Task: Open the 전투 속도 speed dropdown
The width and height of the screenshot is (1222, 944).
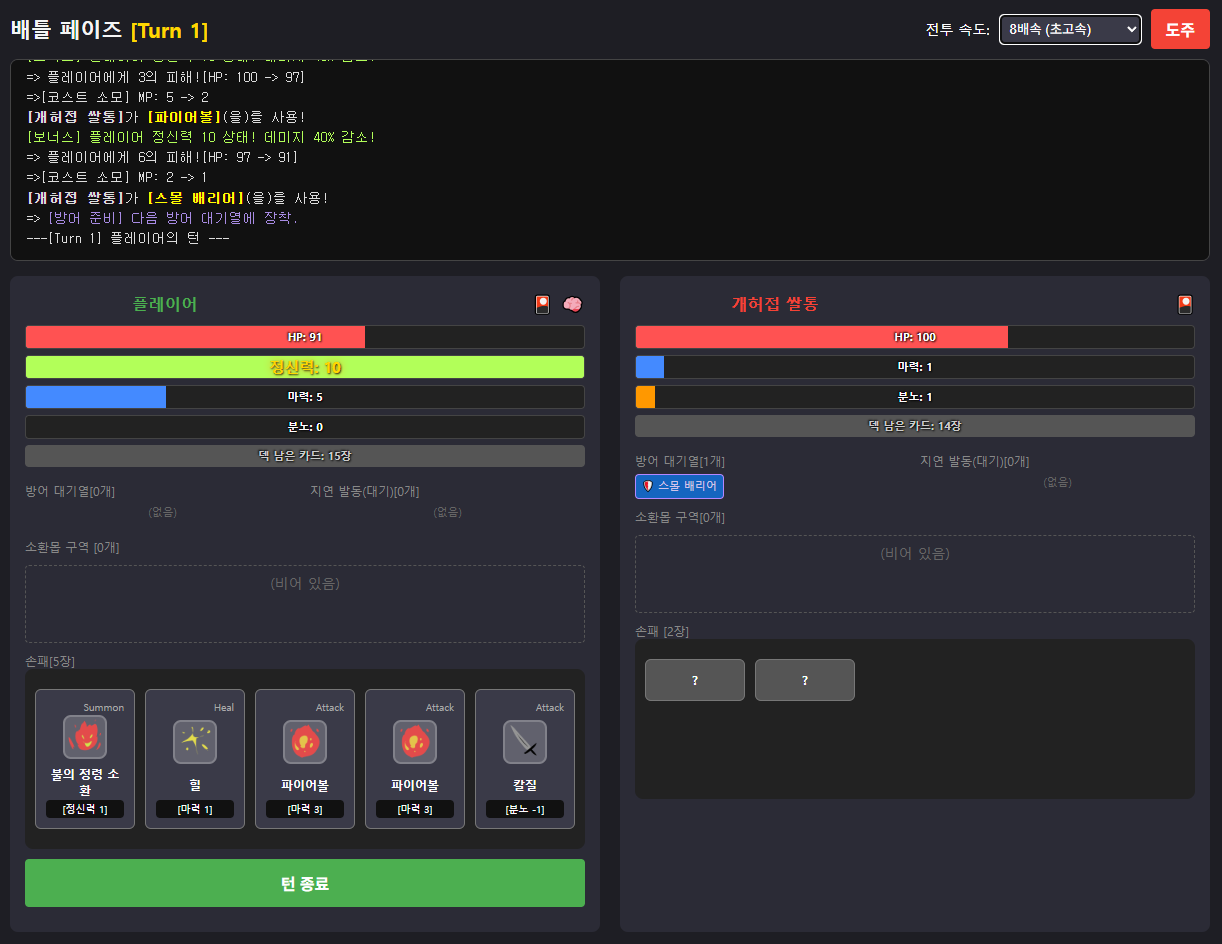Action: [x=1070, y=30]
